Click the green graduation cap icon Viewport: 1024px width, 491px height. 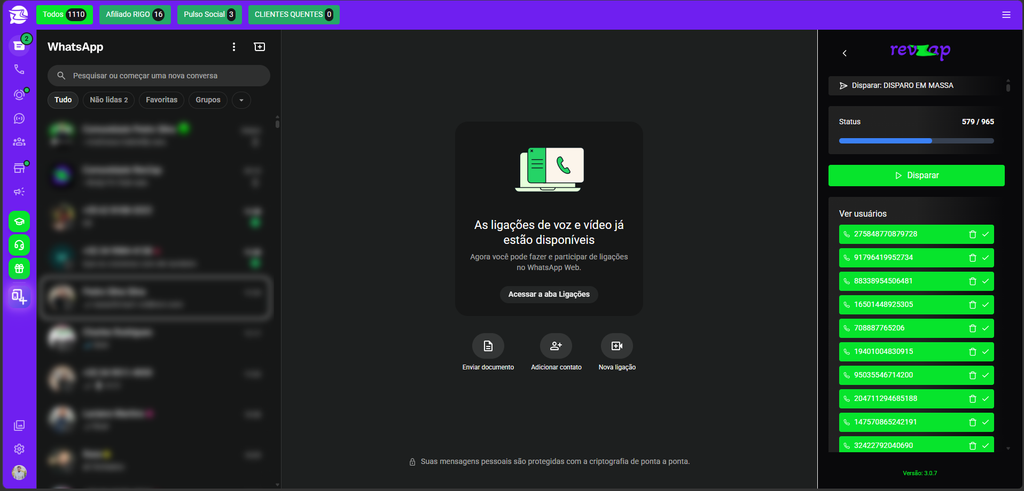19,221
